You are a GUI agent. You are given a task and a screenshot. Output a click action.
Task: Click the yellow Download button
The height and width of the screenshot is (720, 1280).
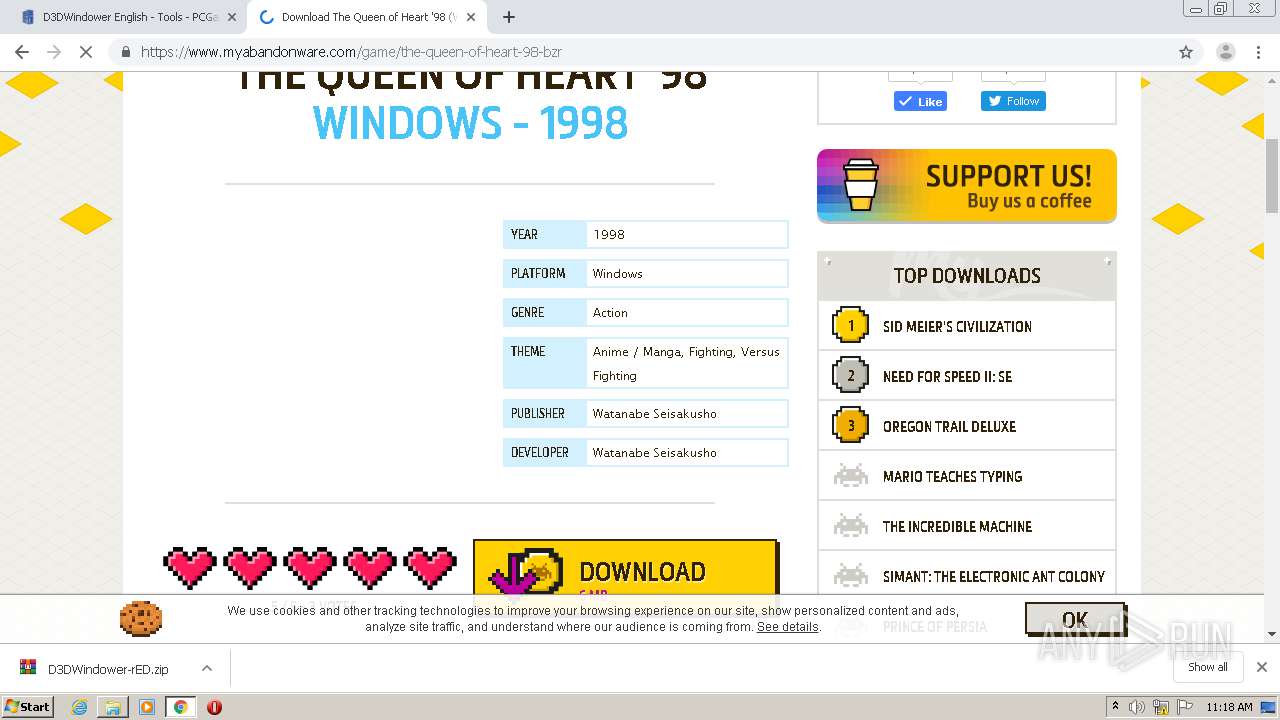pyautogui.click(x=626, y=568)
